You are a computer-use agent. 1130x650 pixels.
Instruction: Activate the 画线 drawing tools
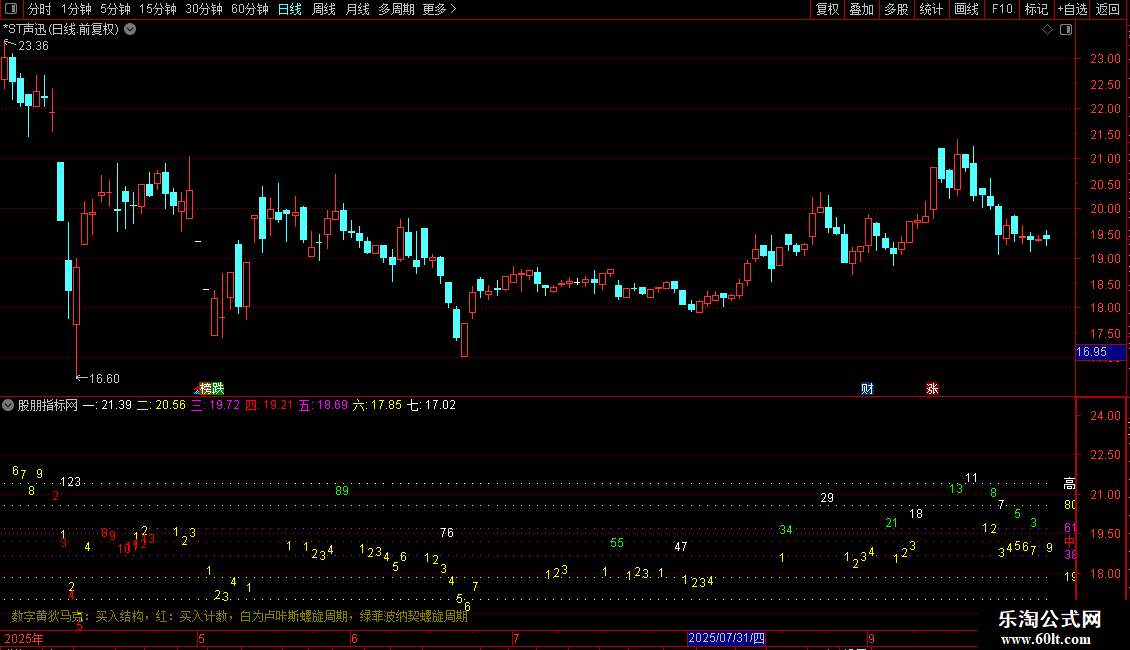tap(966, 9)
